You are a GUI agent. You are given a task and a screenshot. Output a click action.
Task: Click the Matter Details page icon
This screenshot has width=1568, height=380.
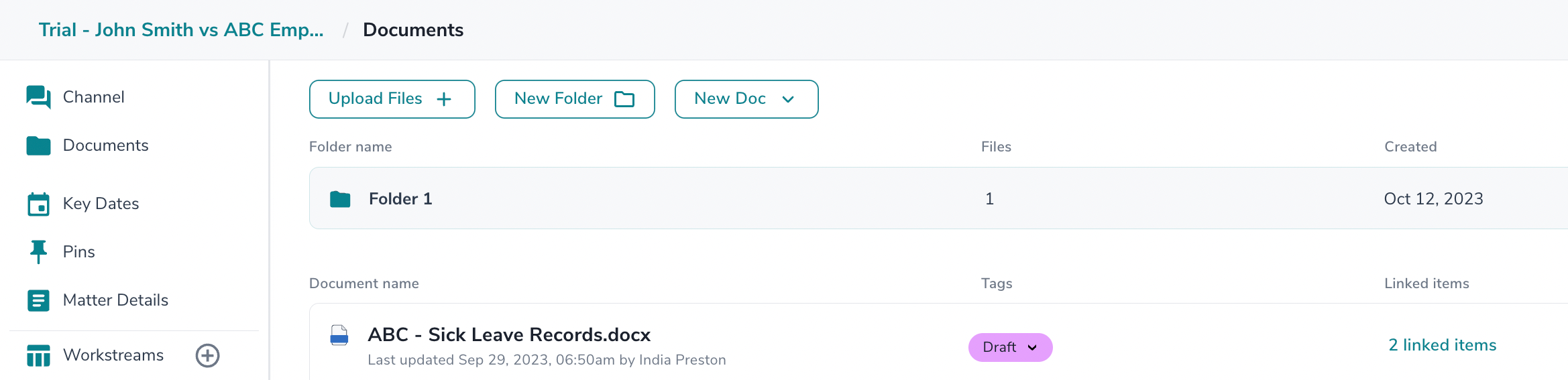[x=38, y=300]
